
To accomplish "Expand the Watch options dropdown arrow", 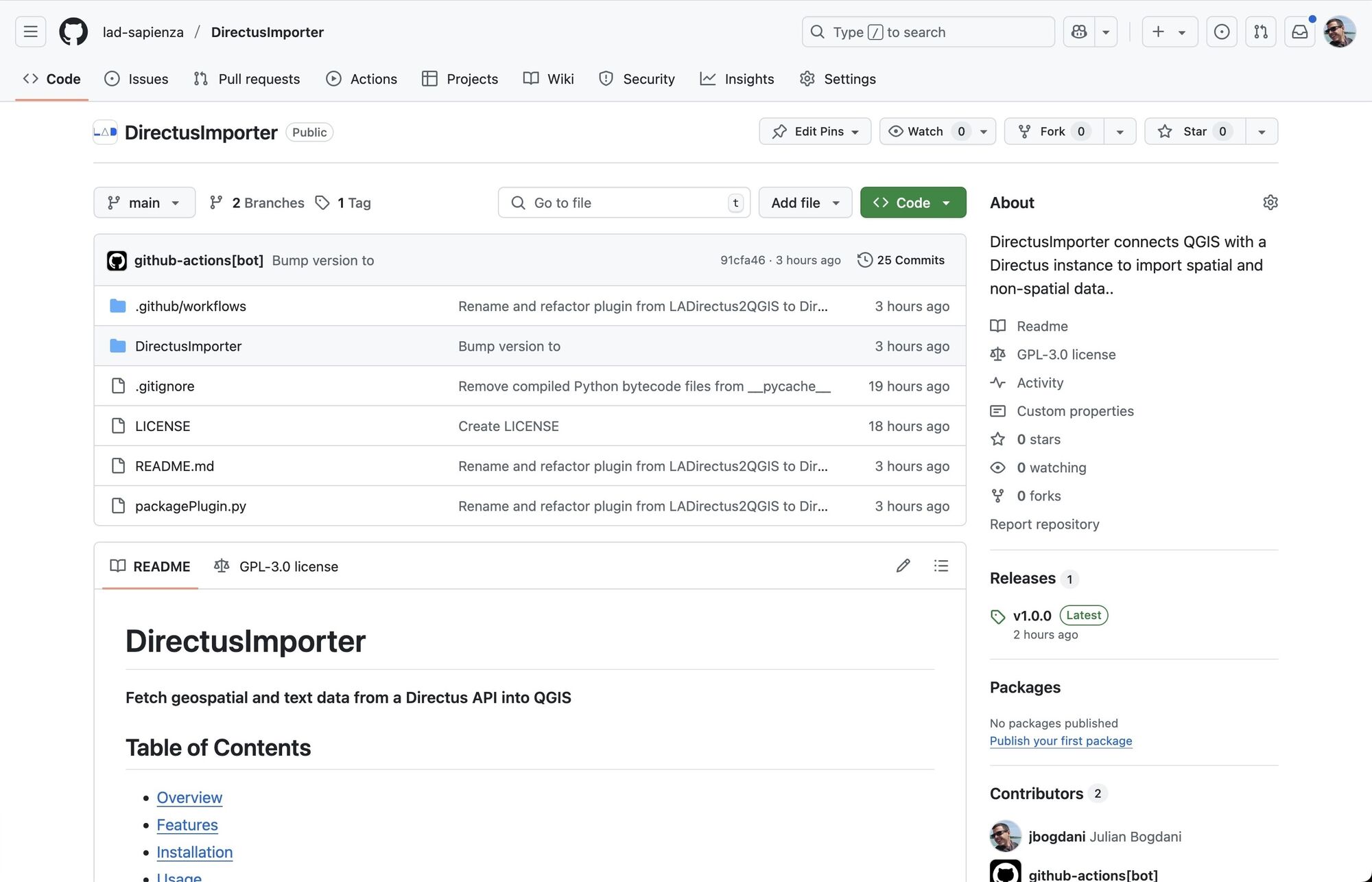I will [984, 131].
